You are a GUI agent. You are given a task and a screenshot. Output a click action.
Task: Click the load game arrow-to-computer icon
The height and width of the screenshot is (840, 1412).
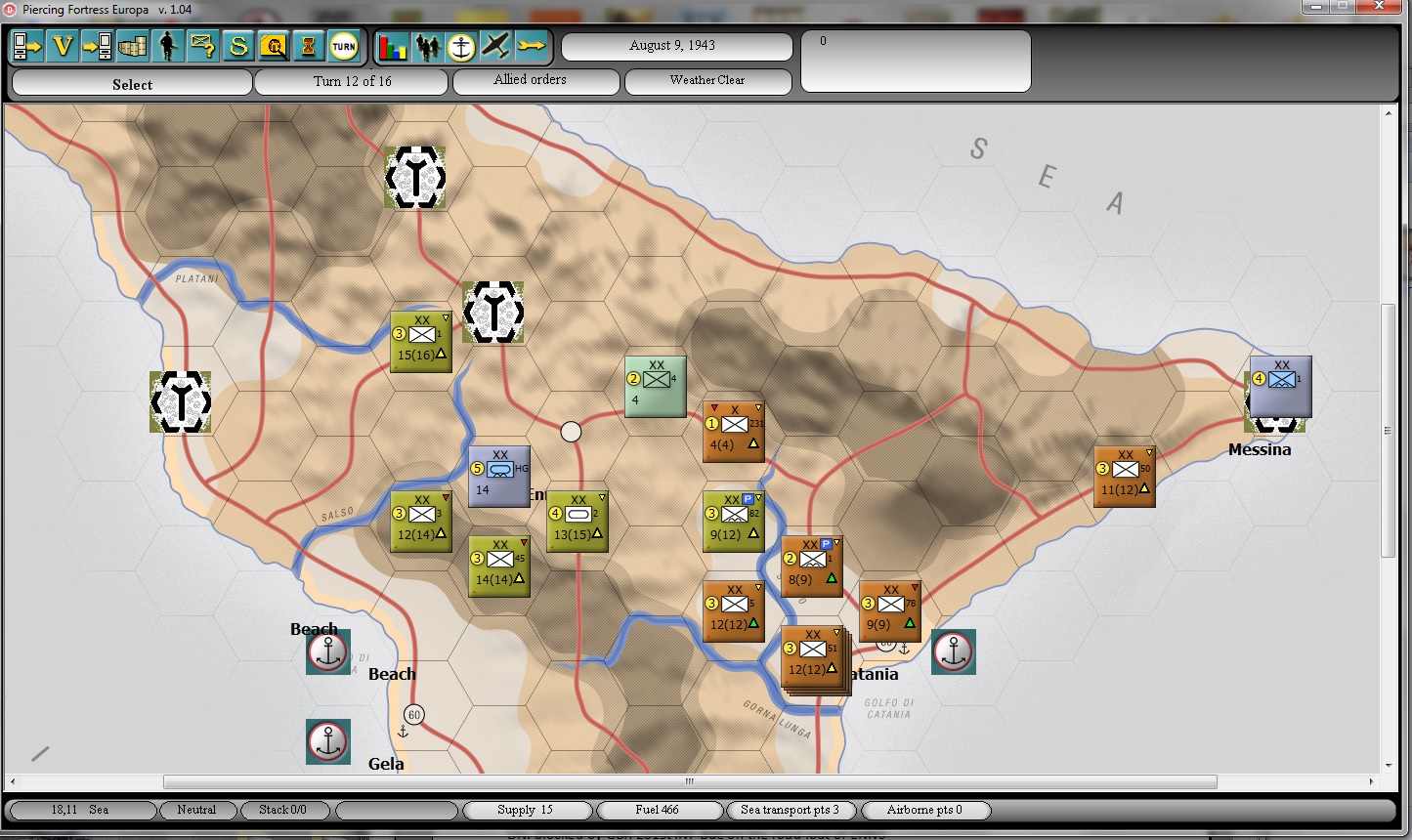[98, 46]
